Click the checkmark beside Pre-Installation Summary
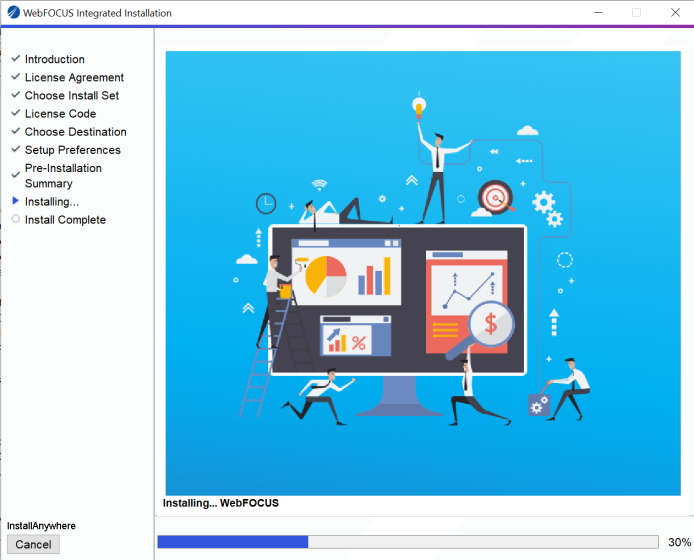 [15, 175]
